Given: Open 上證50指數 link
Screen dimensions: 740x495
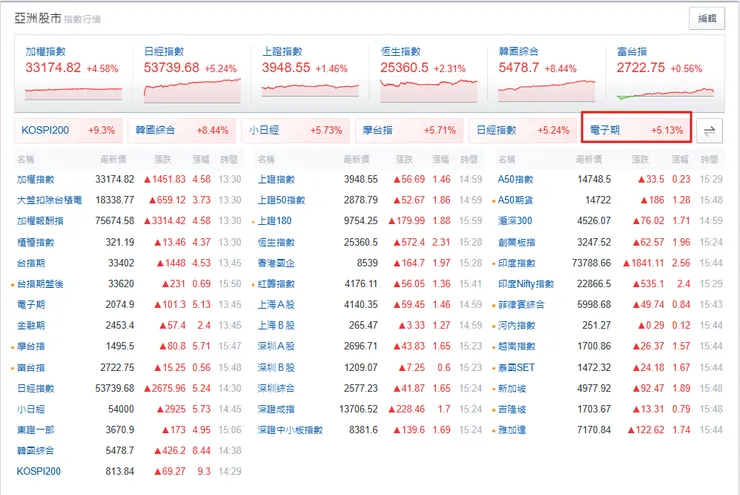Looking at the screenshot, I should [x=281, y=201].
